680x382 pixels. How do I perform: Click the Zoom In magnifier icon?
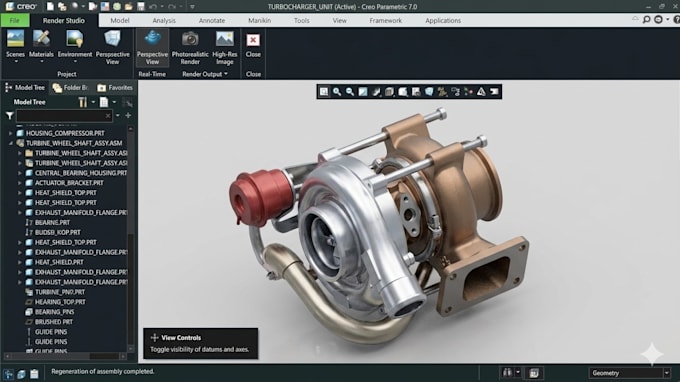(337, 91)
